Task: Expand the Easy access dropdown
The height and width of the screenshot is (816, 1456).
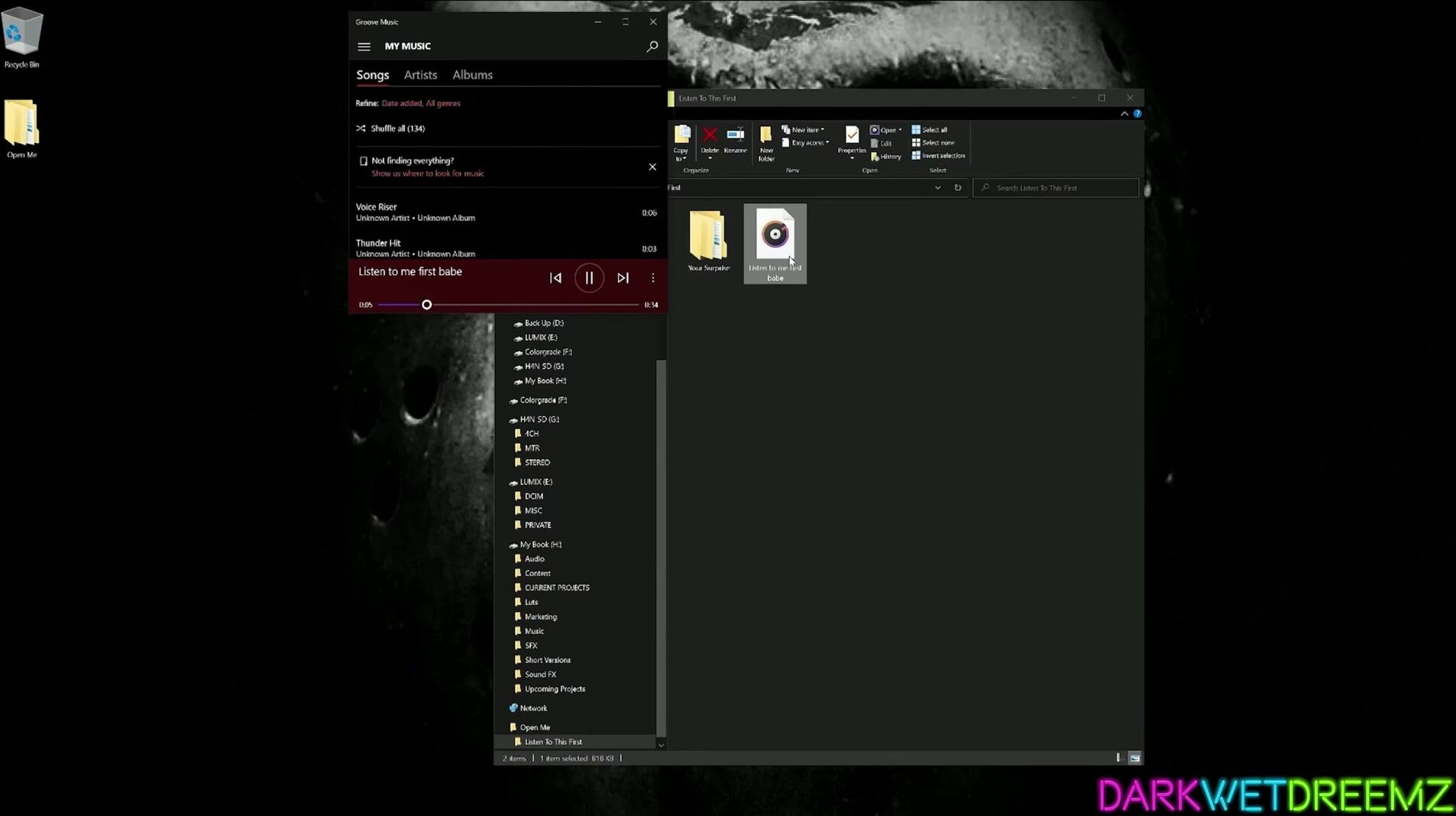Action: 806,143
